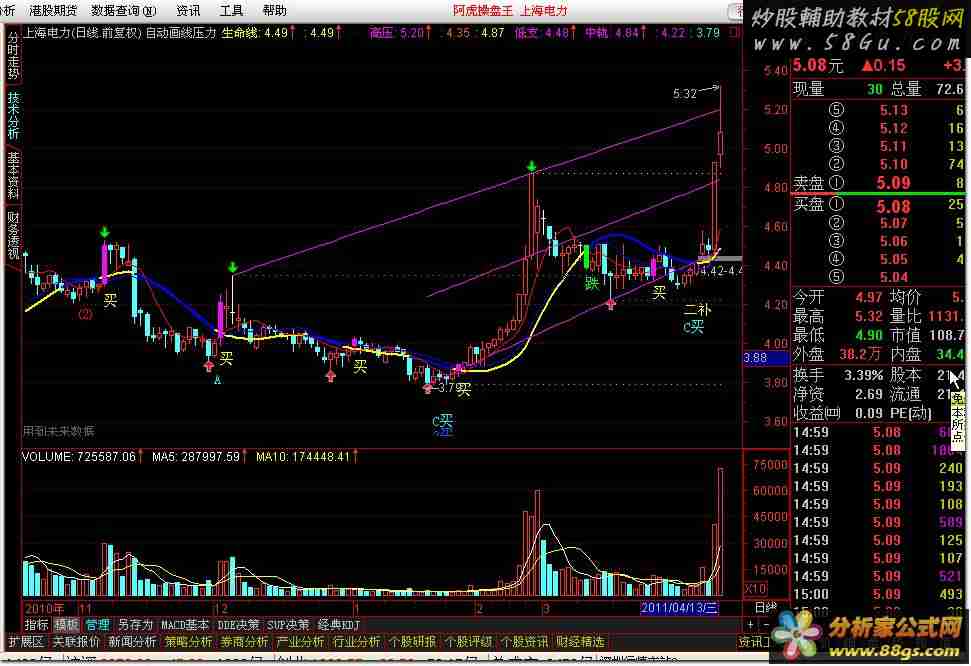Open the 工具 menu

[231, 10]
